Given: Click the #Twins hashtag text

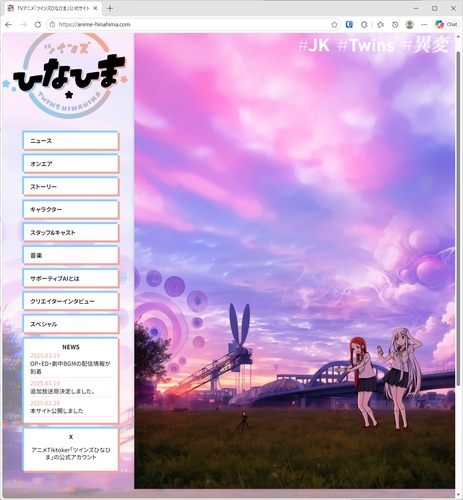Looking at the screenshot, I should point(366,45).
